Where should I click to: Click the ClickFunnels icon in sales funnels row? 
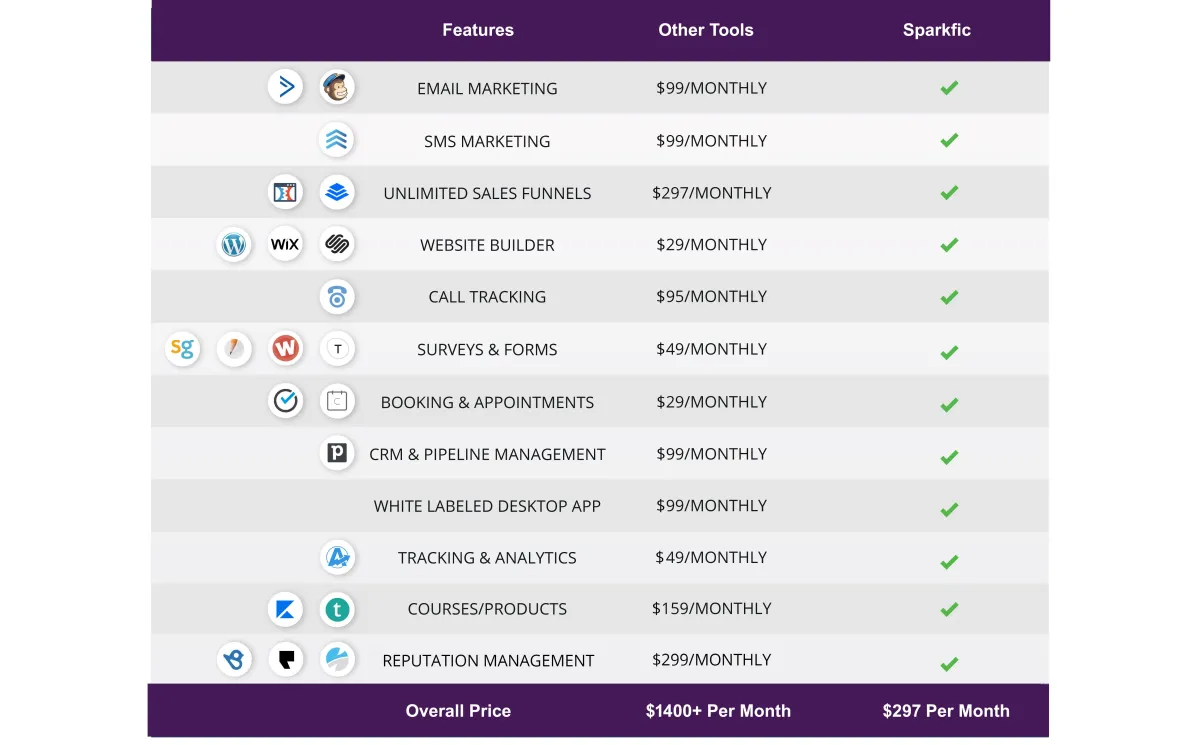pyautogui.click(x=286, y=192)
